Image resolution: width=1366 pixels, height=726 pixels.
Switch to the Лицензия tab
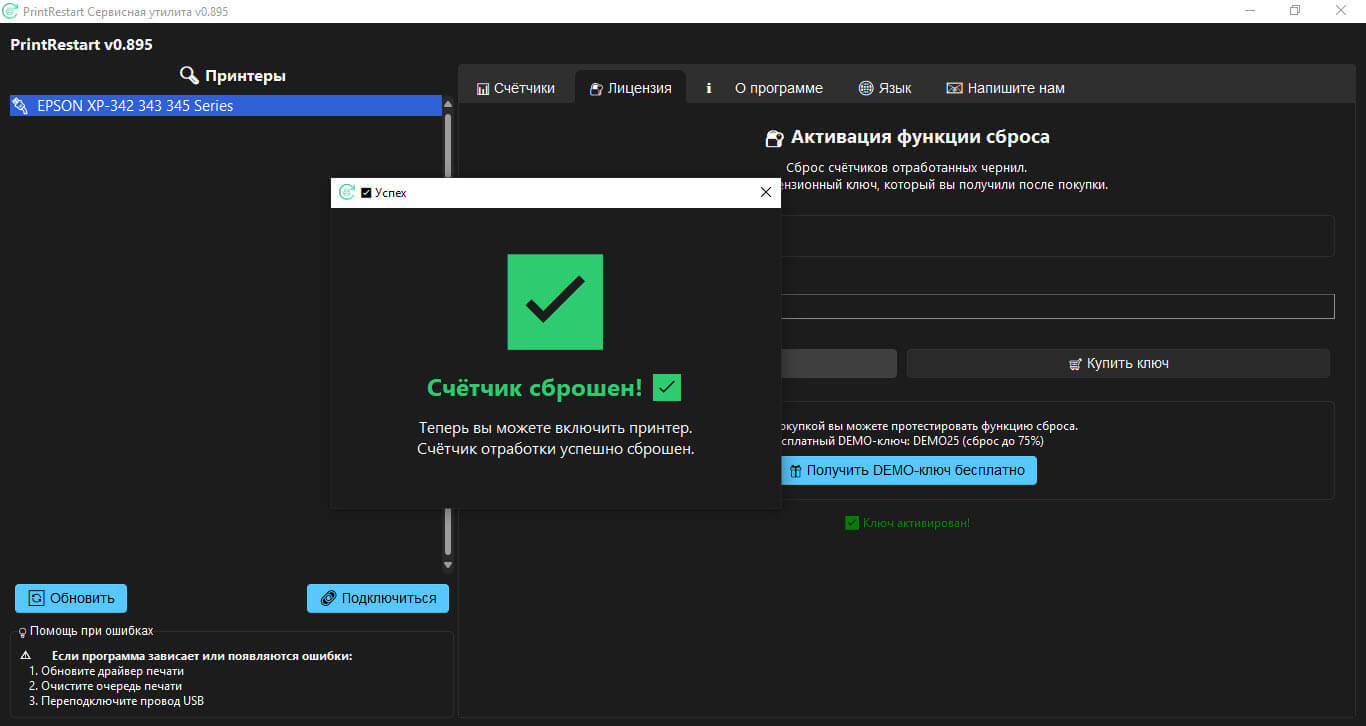(630, 88)
